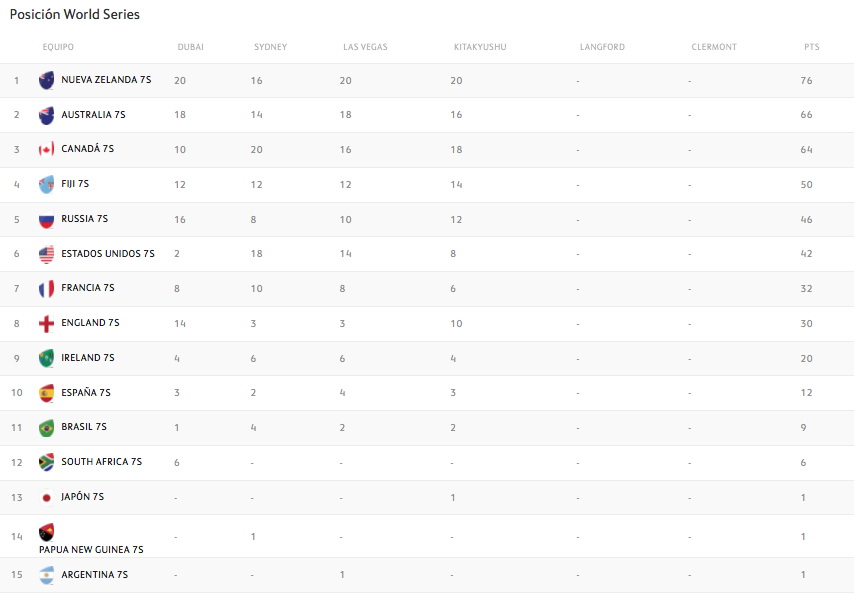This screenshot has width=861, height=600.
Task: Click the Papua New Guinea 7s flag
Action: (46, 532)
